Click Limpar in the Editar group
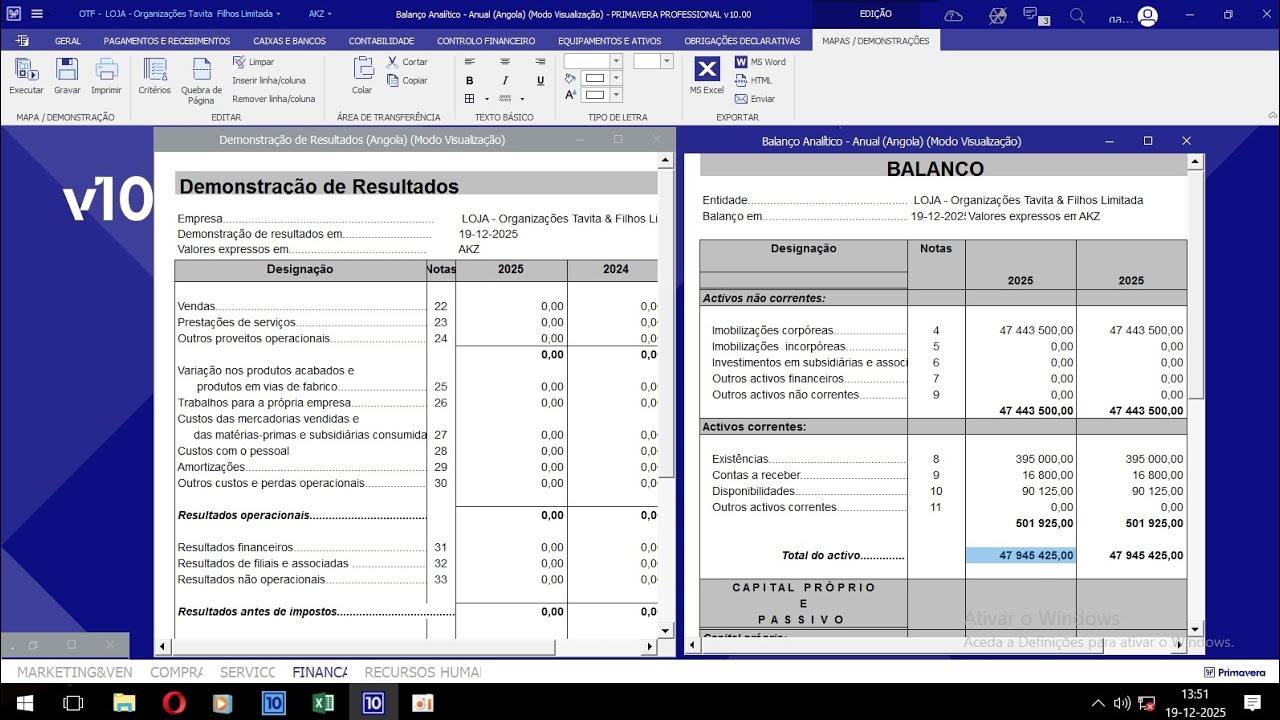This screenshot has width=1280, height=720. coord(253,62)
